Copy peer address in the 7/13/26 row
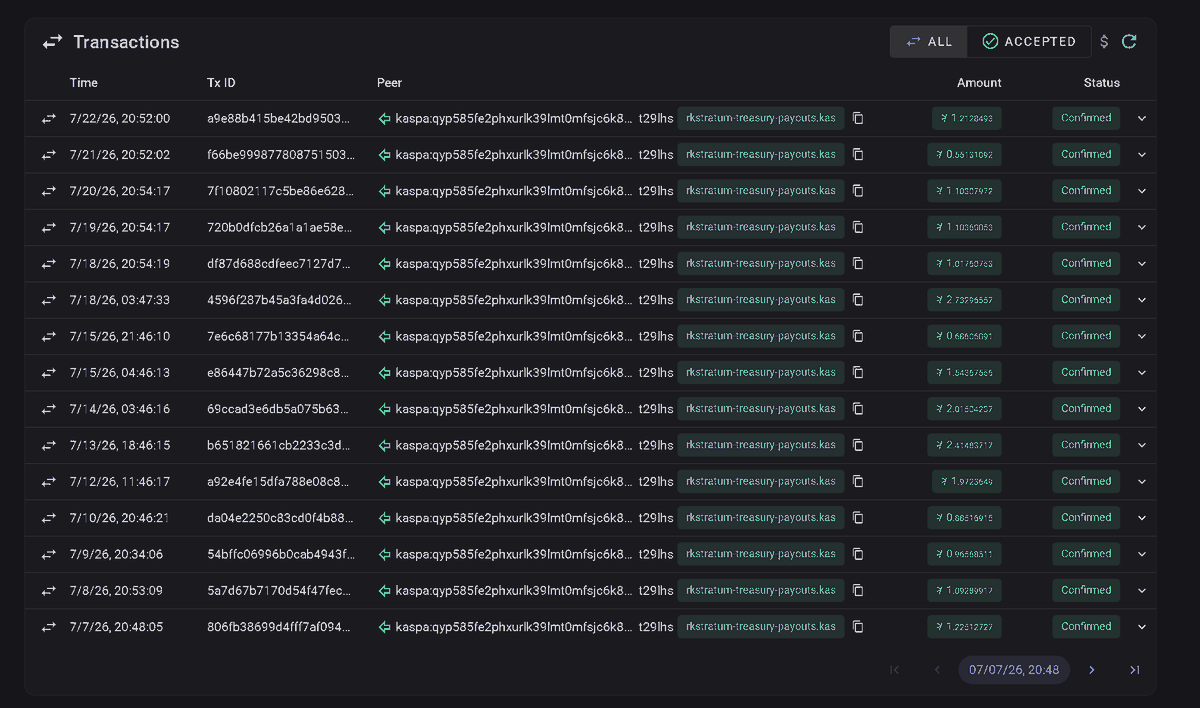Viewport: 1200px width, 708px height. pos(858,445)
